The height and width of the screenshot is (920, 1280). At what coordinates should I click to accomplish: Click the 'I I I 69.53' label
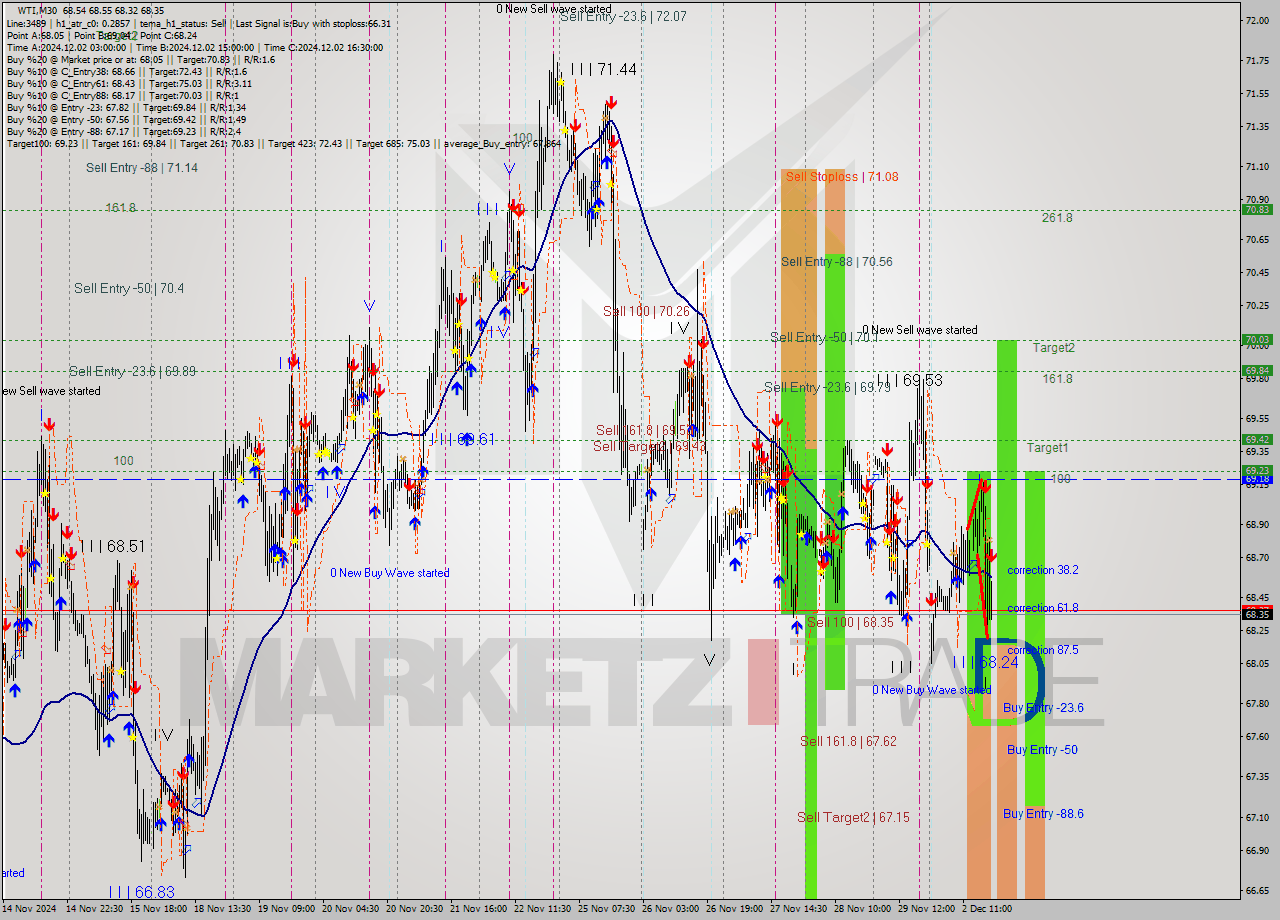(x=909, y=381)
